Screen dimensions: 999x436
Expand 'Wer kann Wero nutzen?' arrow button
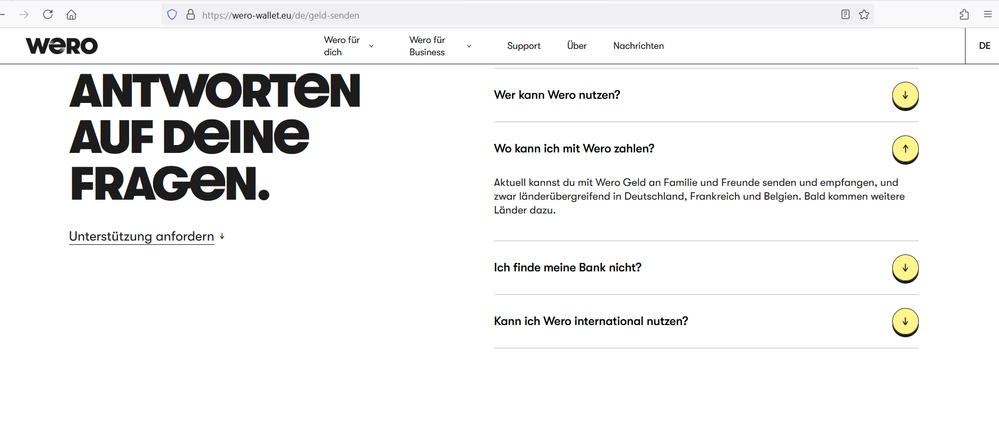coord(904,95)
